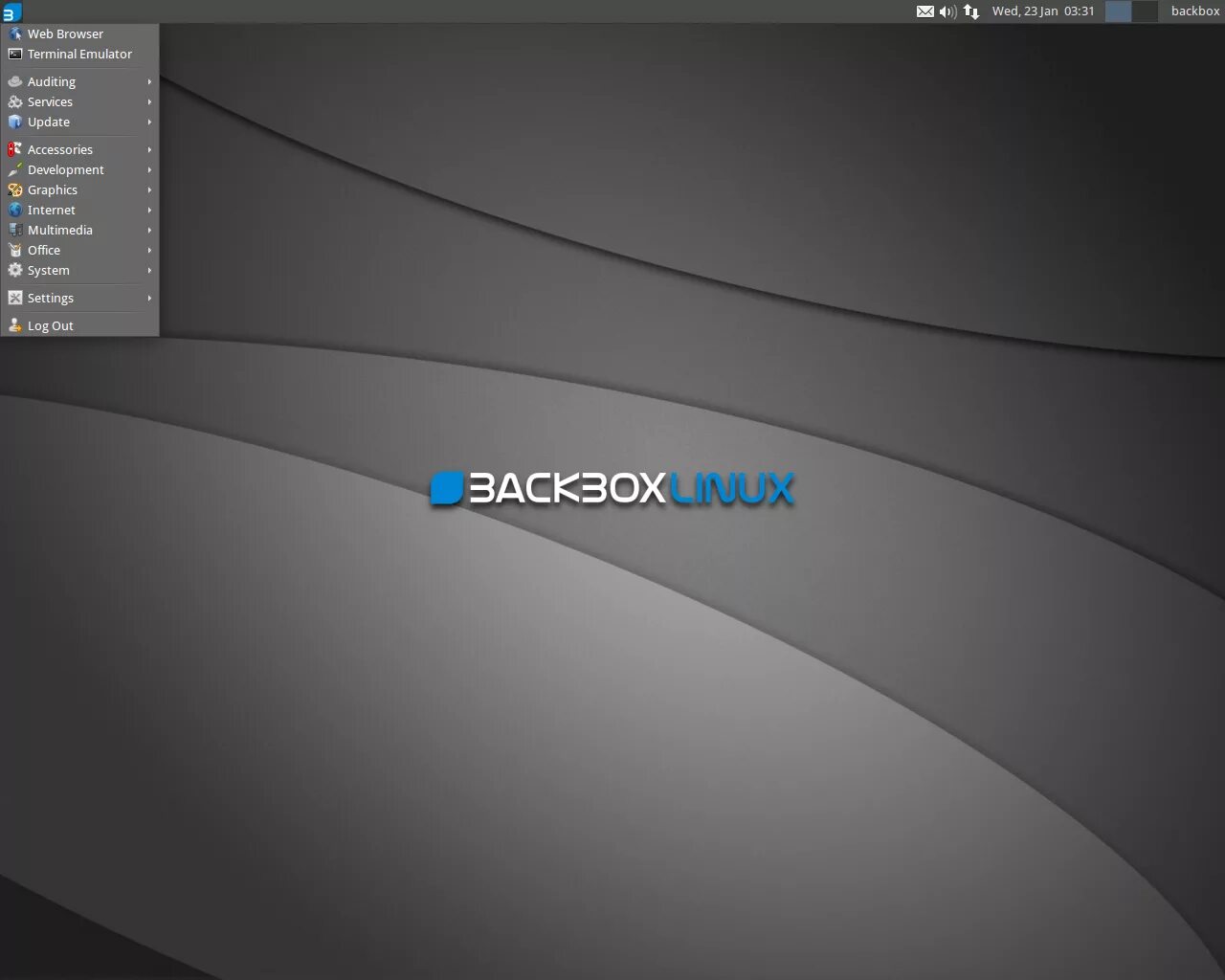Click the Update package cube icon
The height and width of the screenshot is (980, 1225).
15,122
